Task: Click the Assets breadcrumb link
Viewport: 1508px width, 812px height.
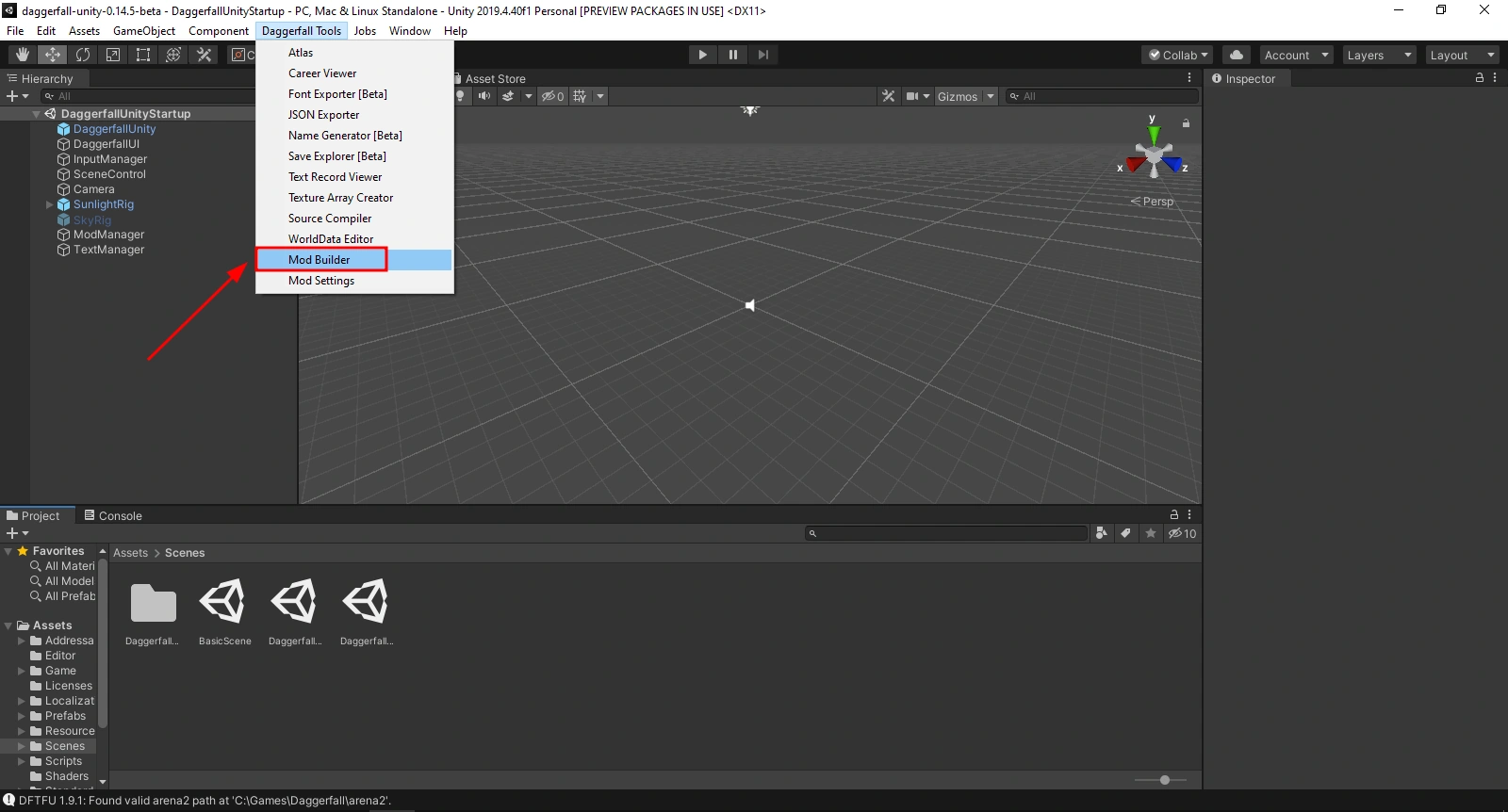Action: pyautogui.click(x=130, y=553)
